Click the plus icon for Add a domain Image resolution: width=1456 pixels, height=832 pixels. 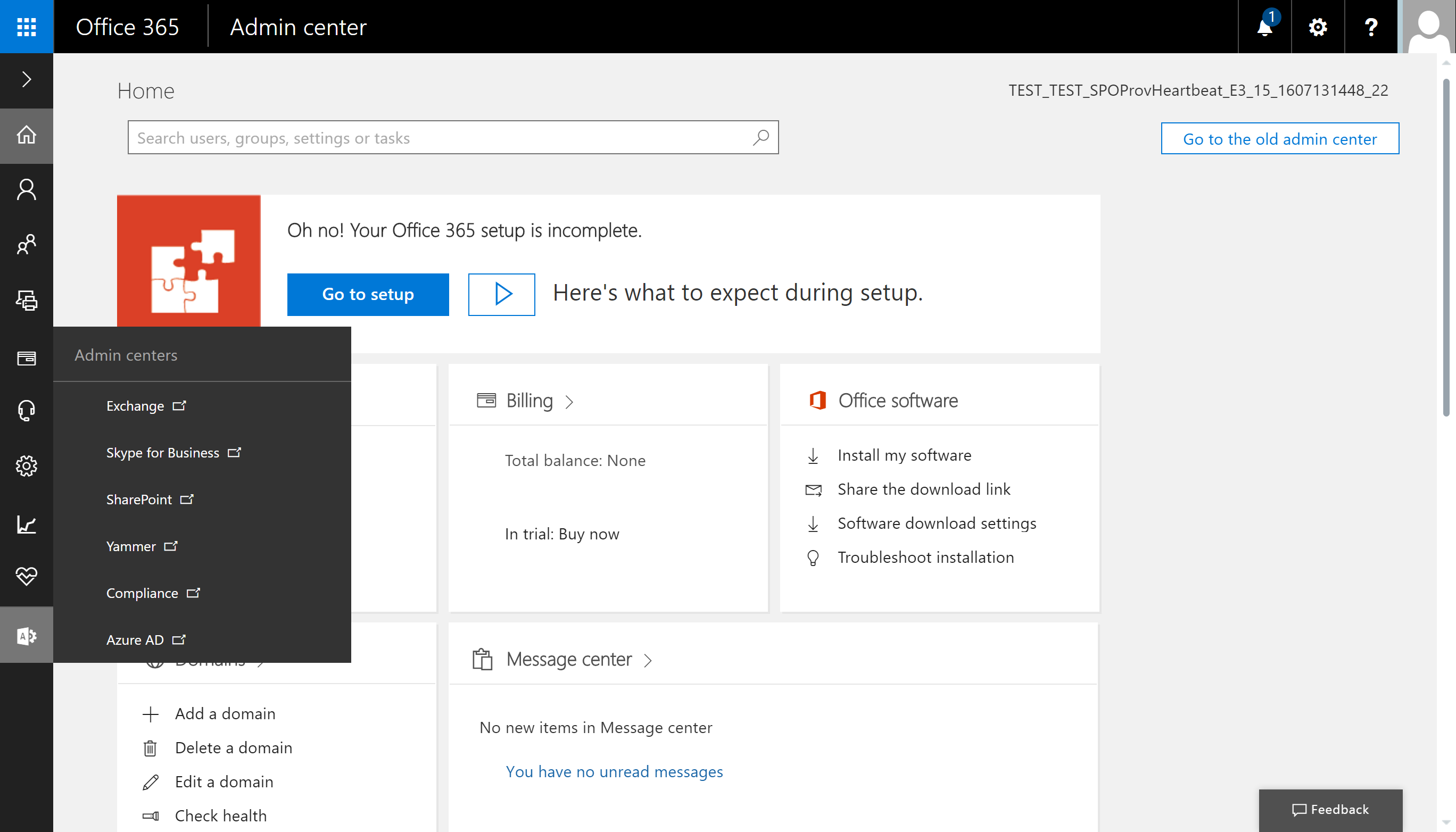(x=151, y=714)
